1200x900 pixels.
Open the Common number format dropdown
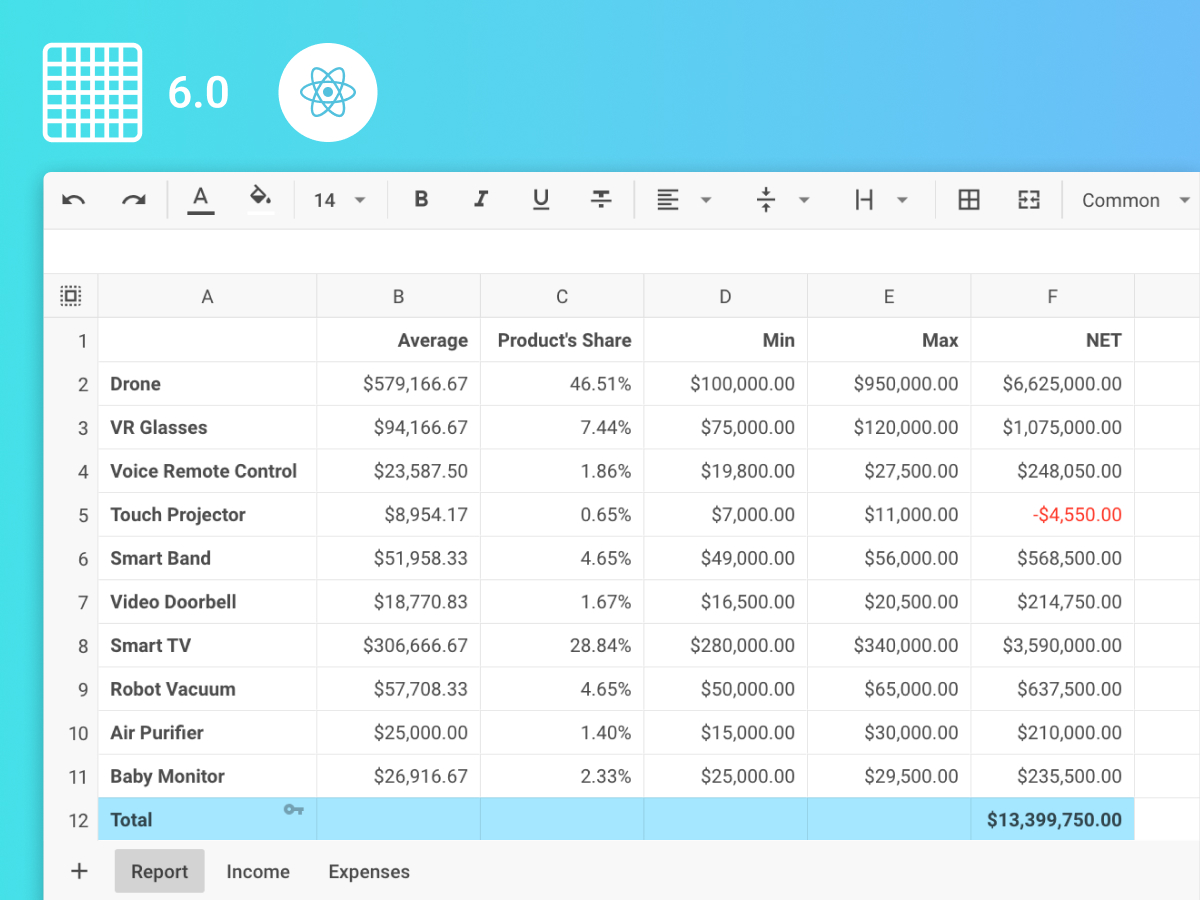coord(1137,200)
